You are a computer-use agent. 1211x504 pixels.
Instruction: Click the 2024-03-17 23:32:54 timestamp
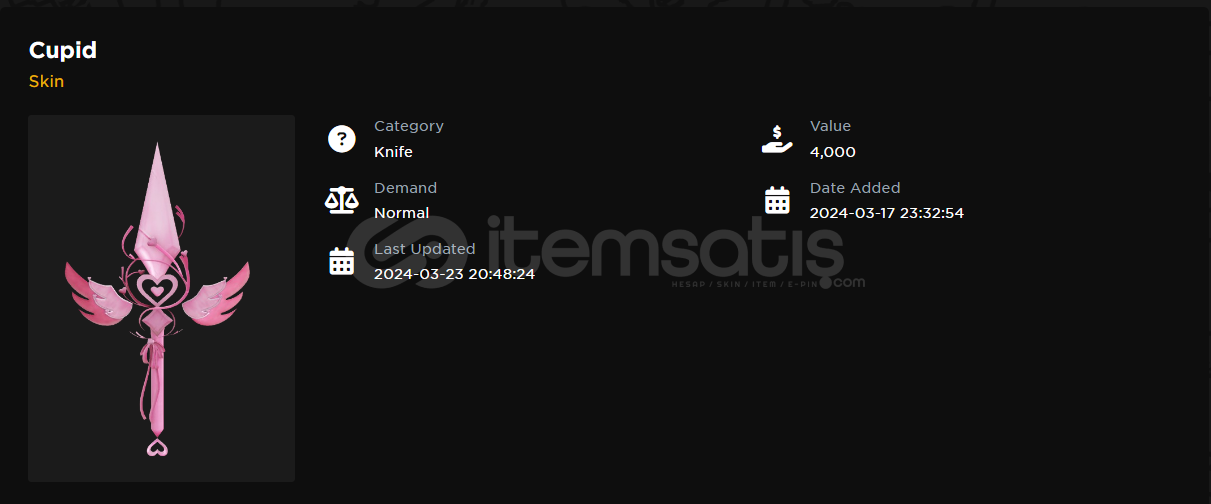click(887, 213)
